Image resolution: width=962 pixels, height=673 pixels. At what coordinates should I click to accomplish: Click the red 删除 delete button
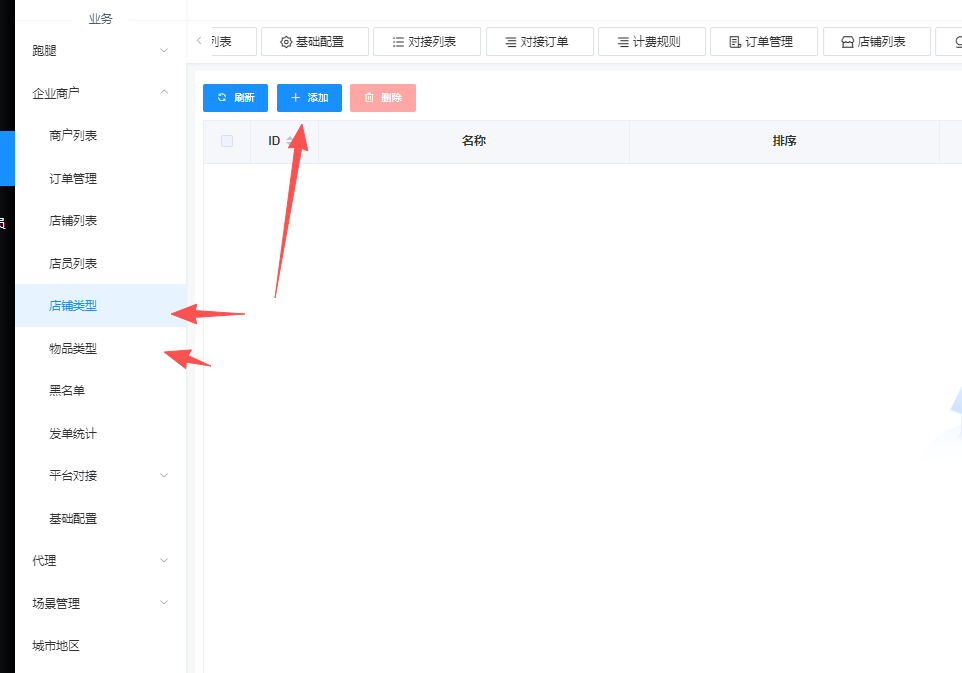click(383, 98)
